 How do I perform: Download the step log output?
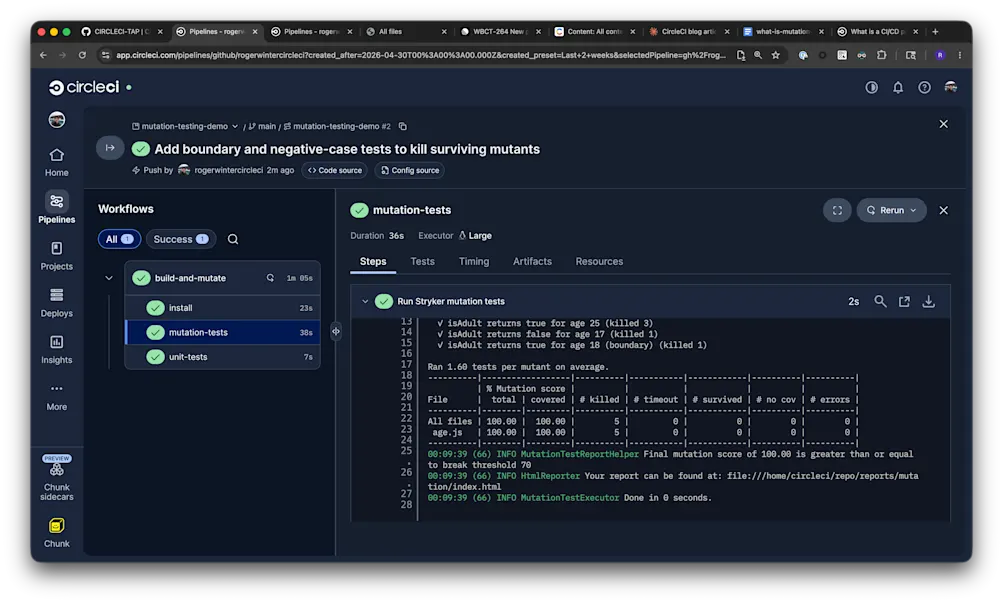[x=928, y=301]
